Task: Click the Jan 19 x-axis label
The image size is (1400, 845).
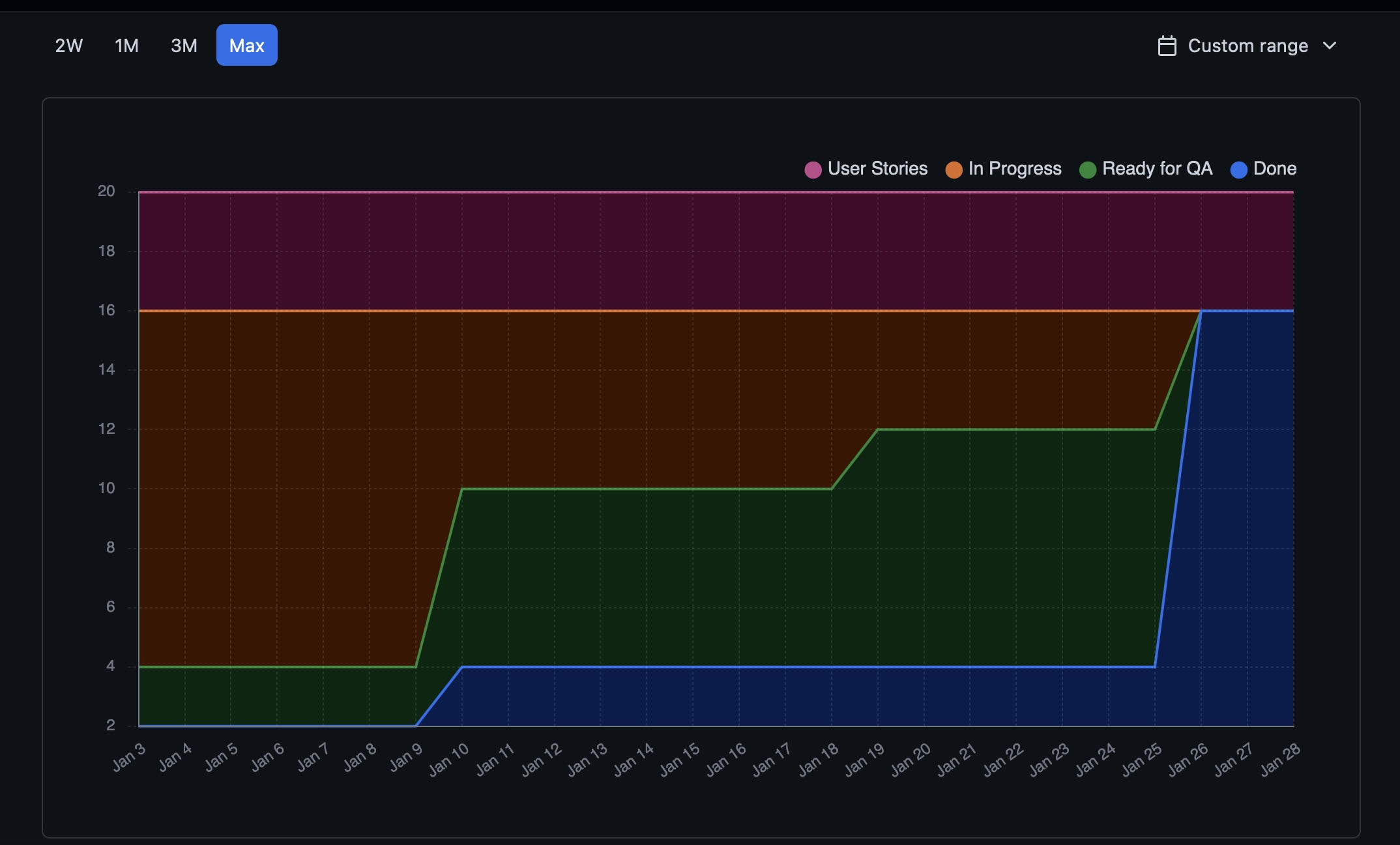Action: tap(865, 760)
